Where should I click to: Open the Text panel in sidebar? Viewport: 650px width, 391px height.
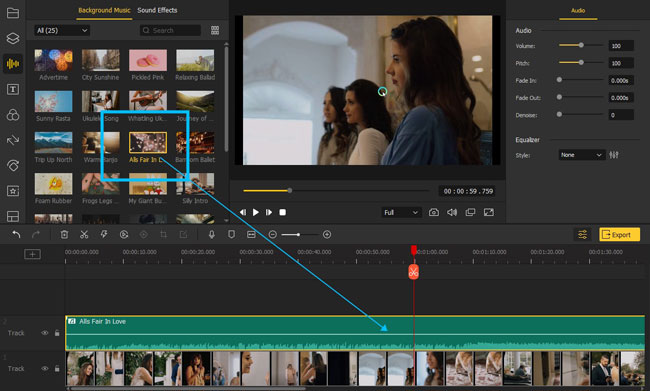coord(13,89)
